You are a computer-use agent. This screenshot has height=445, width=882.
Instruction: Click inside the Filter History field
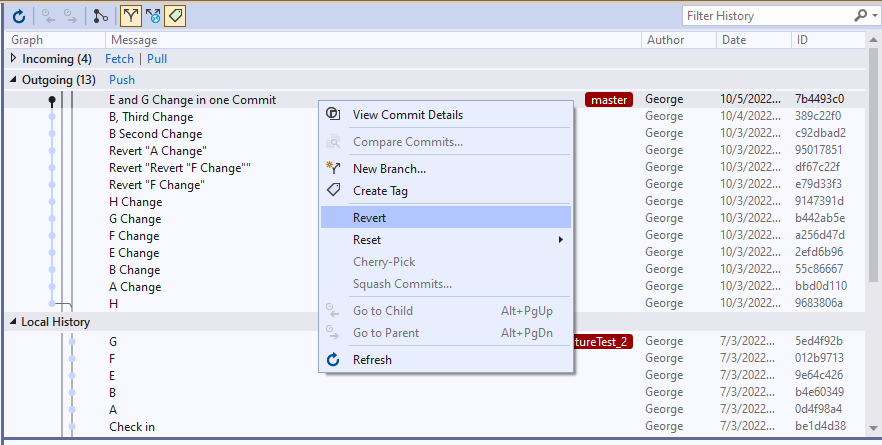[x=765, y=16]
